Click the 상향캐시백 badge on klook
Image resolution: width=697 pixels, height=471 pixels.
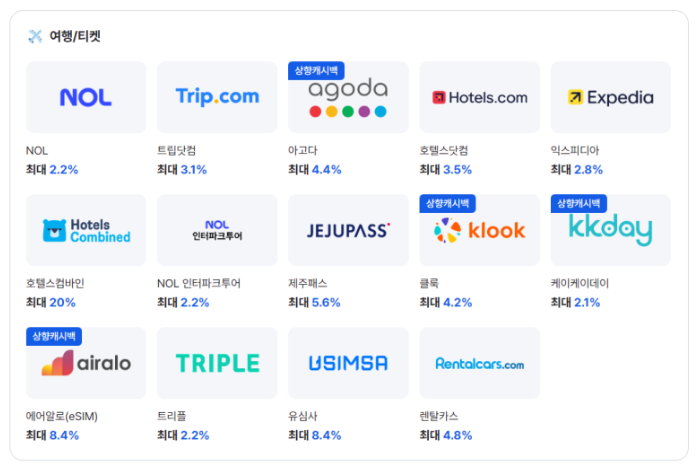point(448,203)
